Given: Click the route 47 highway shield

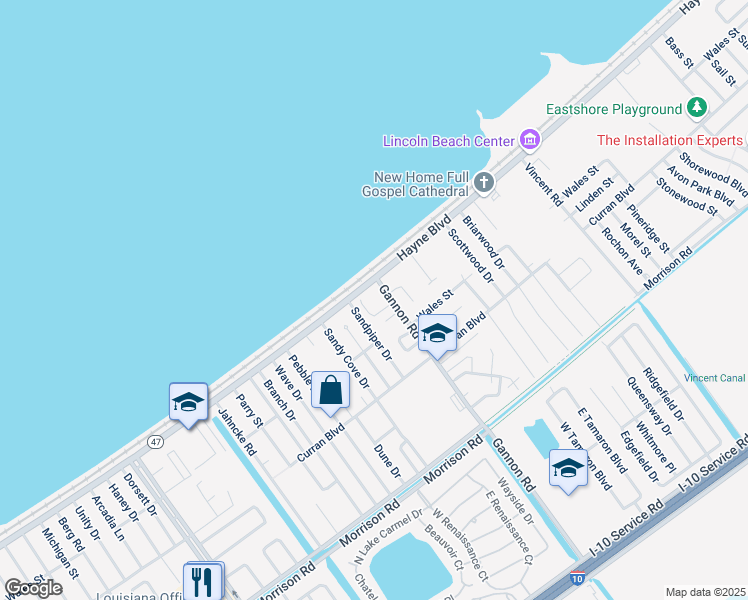Looking at the screenshot, I should (156, 442).
